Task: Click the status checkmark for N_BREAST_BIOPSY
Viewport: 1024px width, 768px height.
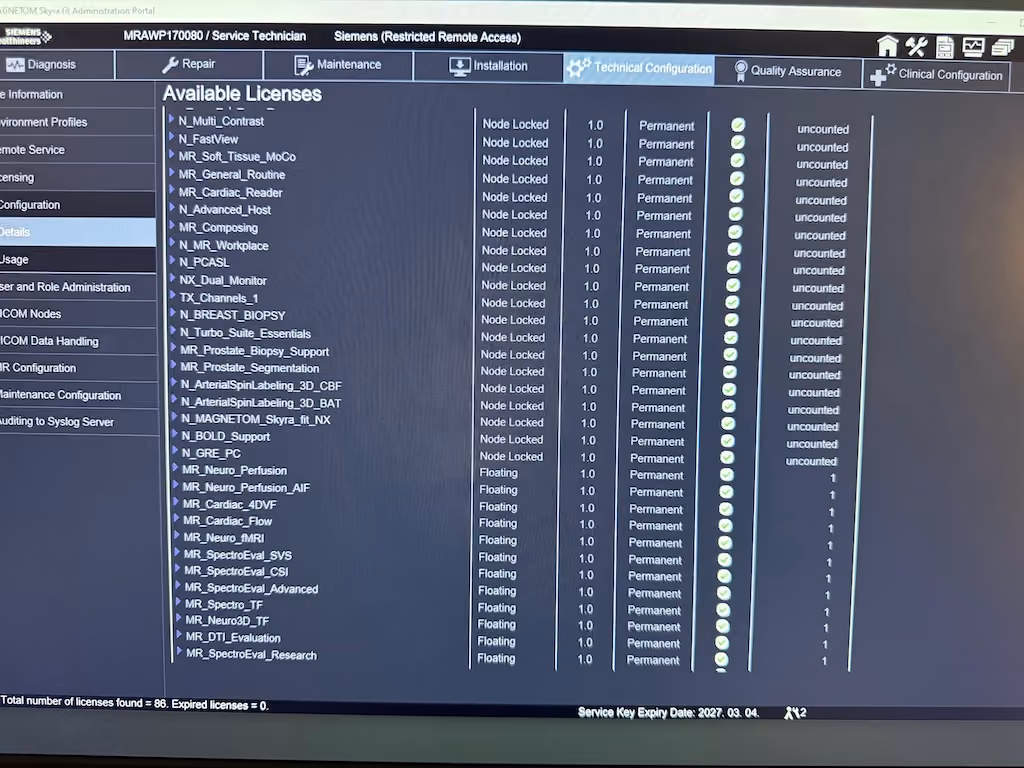Action: [x=731, y=320]
